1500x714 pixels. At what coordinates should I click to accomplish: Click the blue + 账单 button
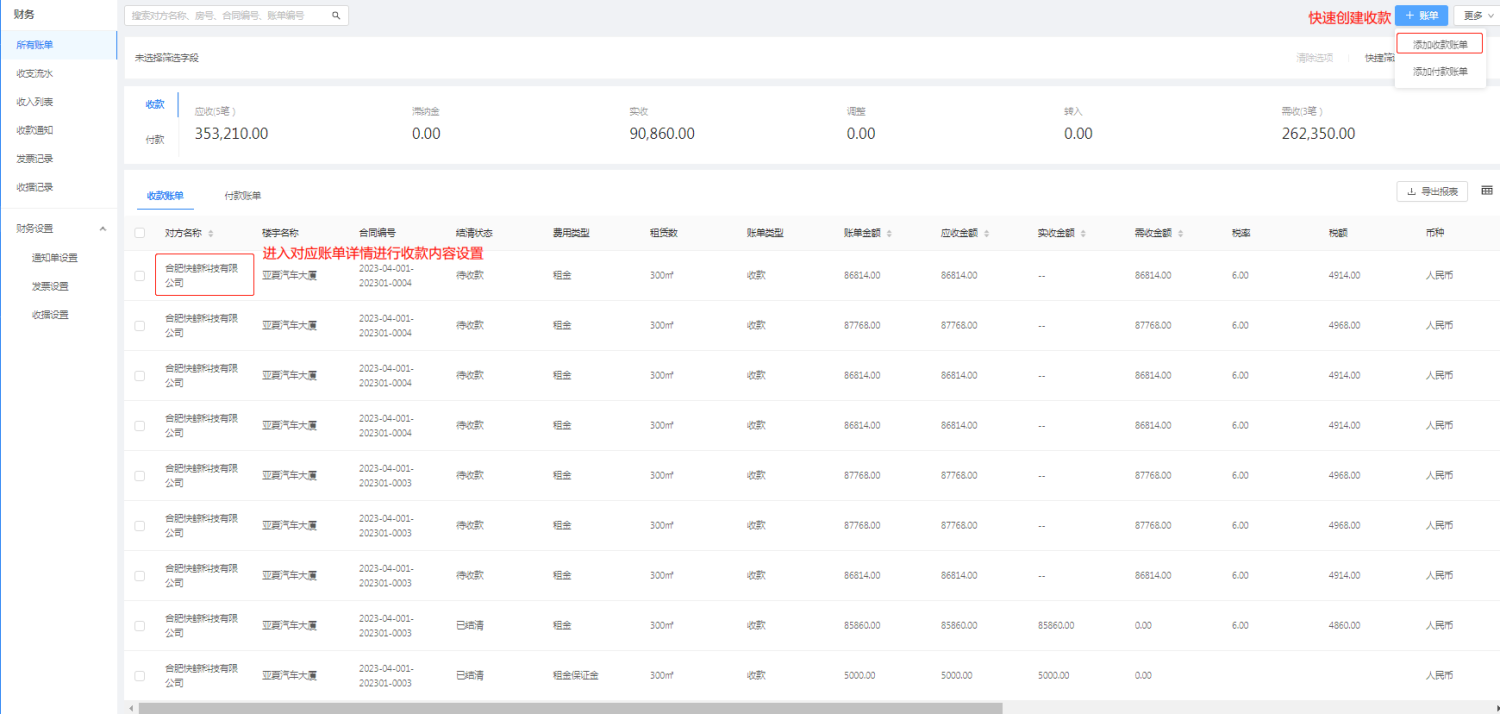tap(1421, 15)
